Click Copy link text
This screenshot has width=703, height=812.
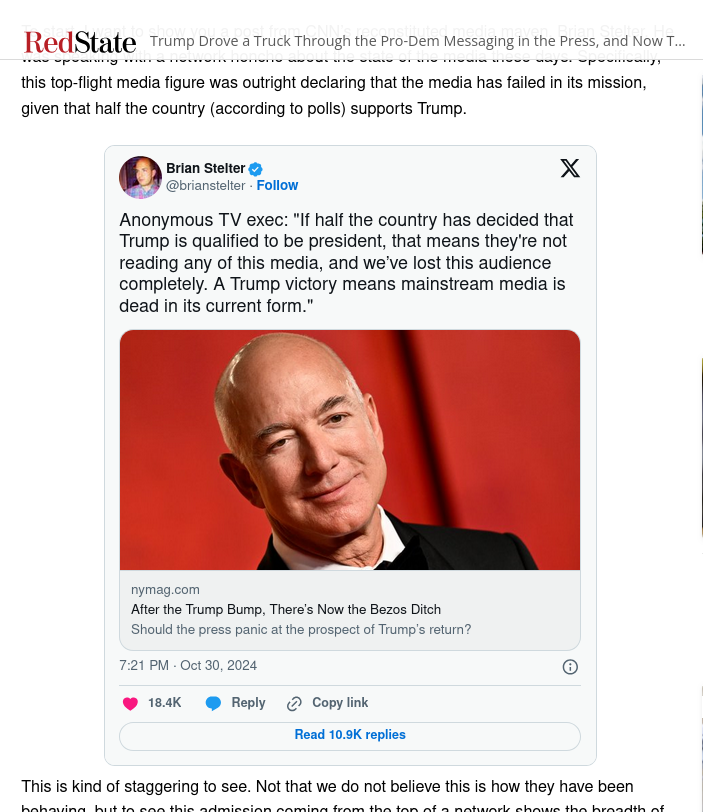[340, 703]
